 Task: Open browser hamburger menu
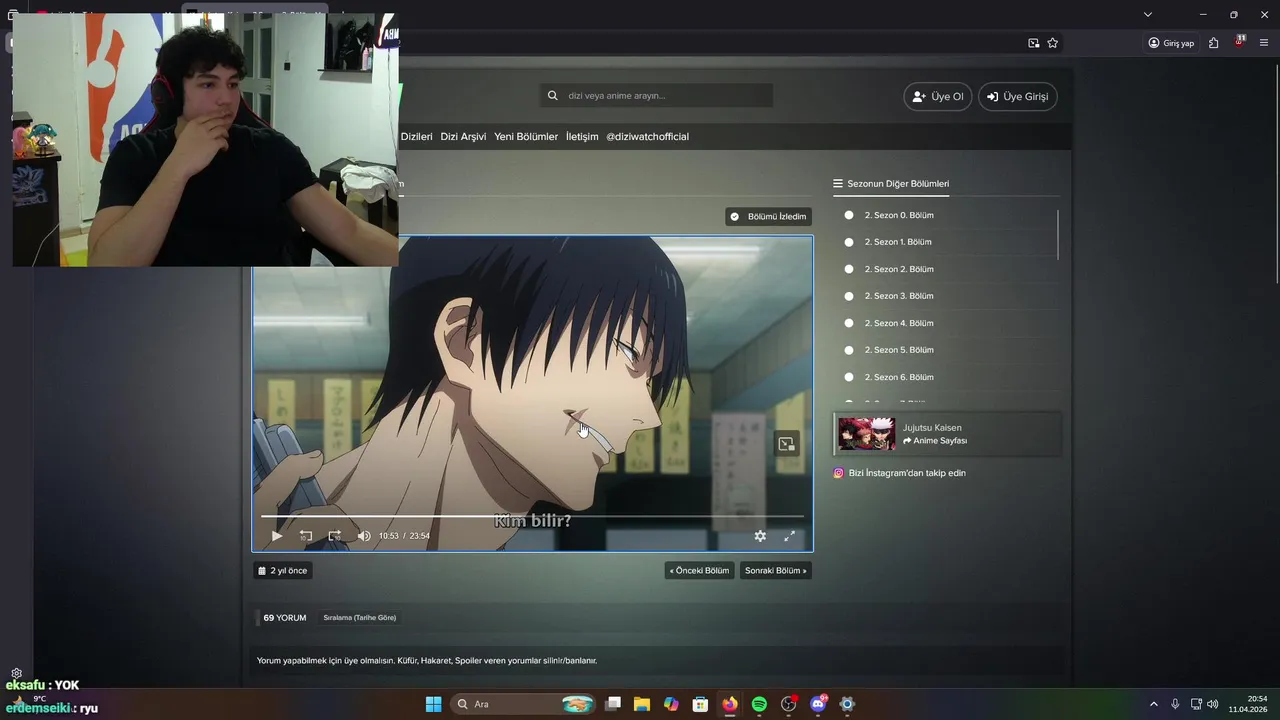coord(1264,43)
